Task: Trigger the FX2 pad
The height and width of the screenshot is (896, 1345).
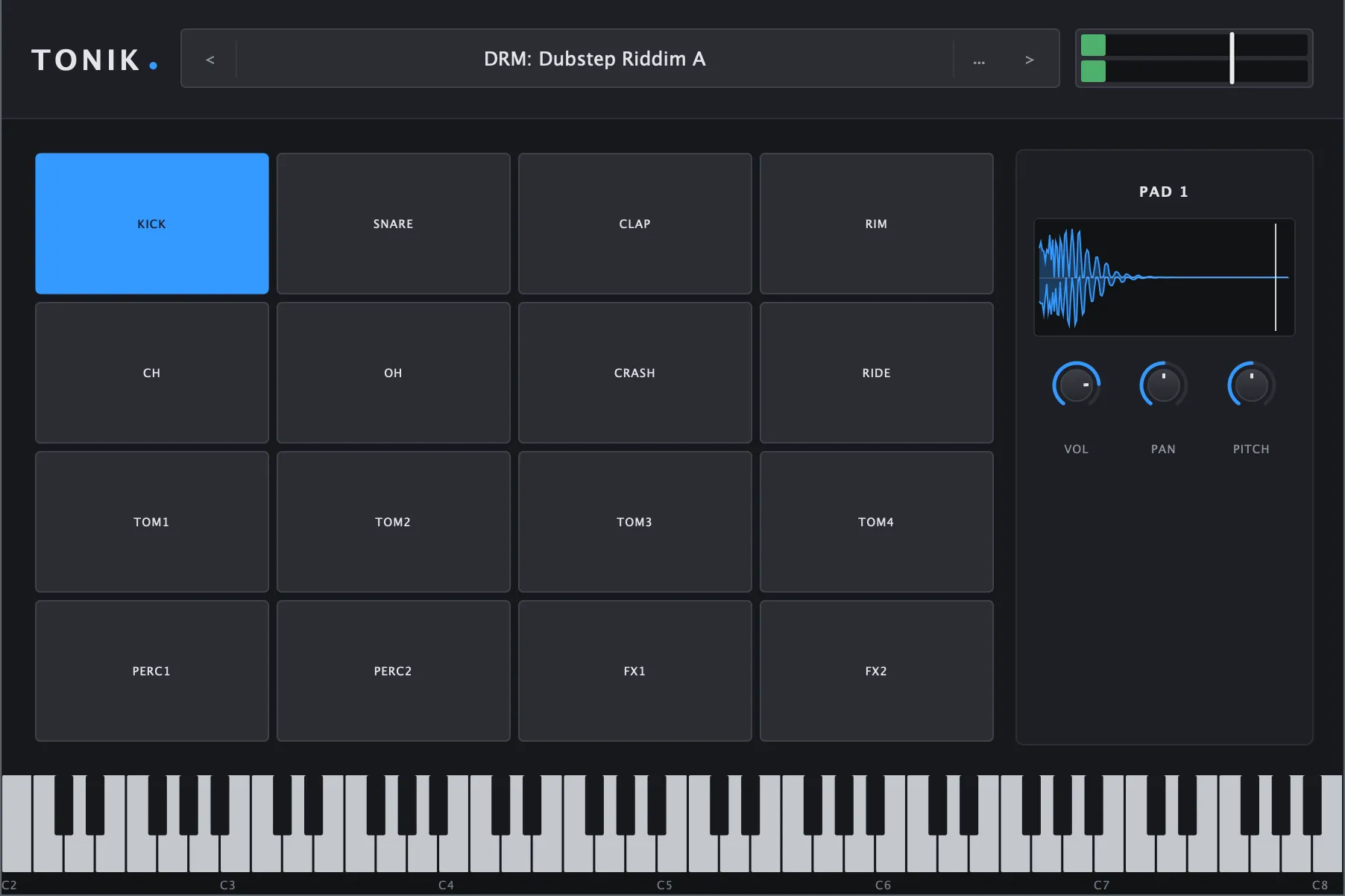Action: click(x=877, y=671)
